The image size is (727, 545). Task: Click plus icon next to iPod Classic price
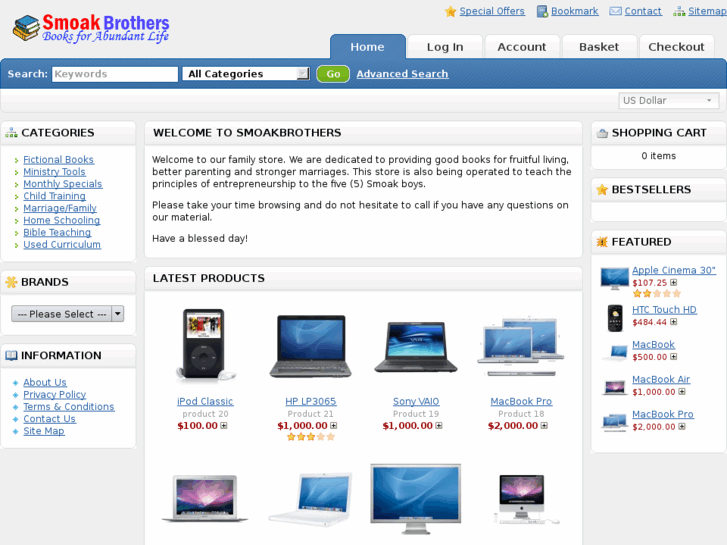tap(223, 426)
